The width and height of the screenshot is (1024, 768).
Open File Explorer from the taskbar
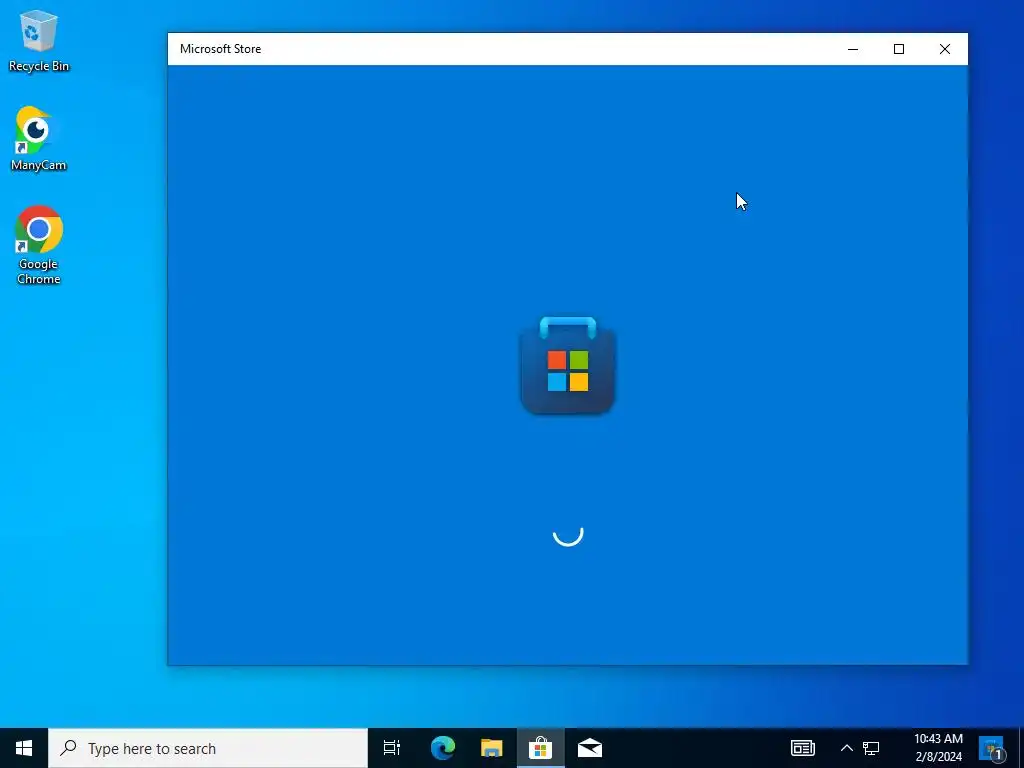tap(492, 748)
